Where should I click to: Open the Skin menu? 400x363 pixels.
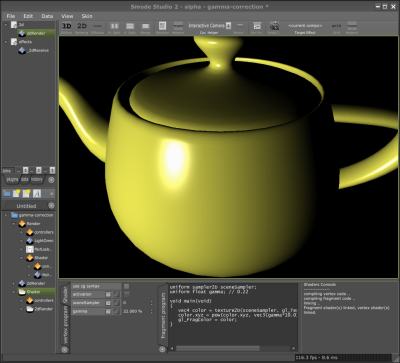(87, 16)
